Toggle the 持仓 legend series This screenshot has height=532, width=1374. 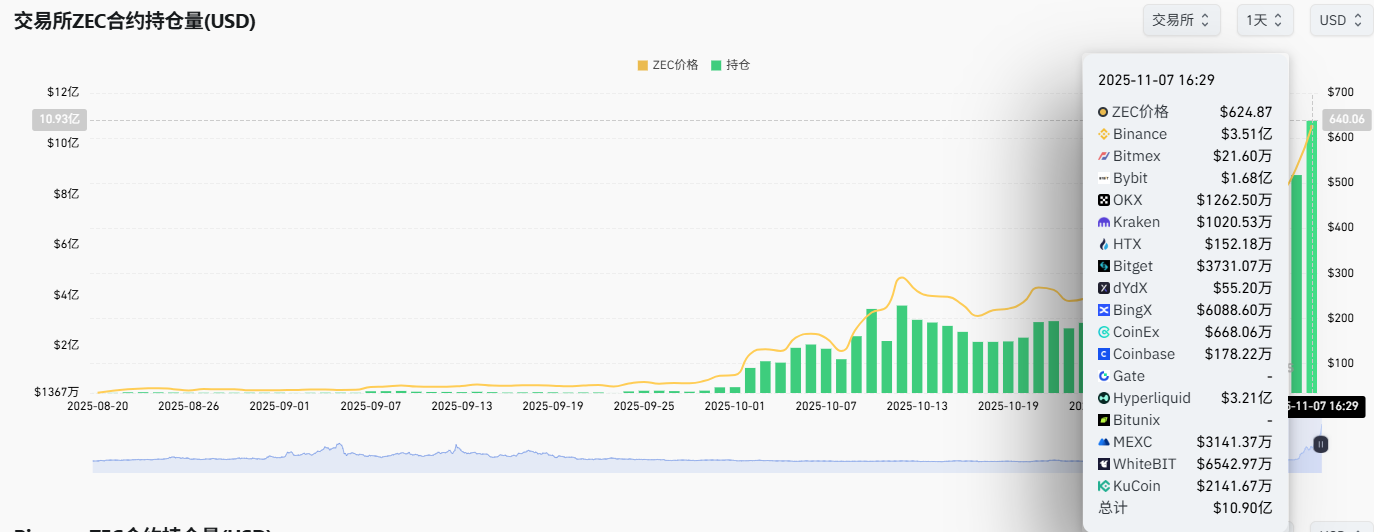730,65
